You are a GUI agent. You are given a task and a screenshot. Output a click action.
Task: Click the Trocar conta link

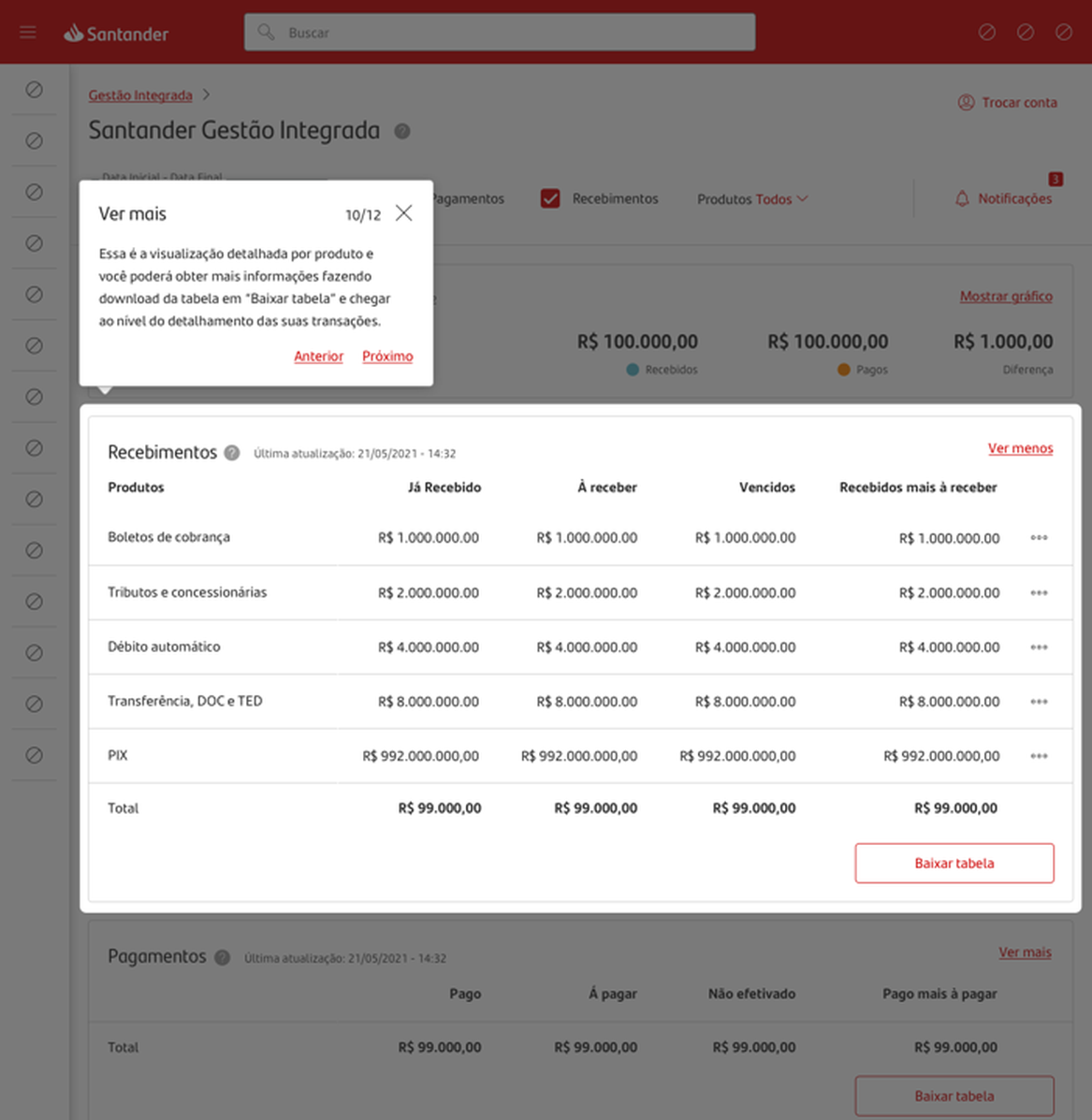tap(1019, 102)
